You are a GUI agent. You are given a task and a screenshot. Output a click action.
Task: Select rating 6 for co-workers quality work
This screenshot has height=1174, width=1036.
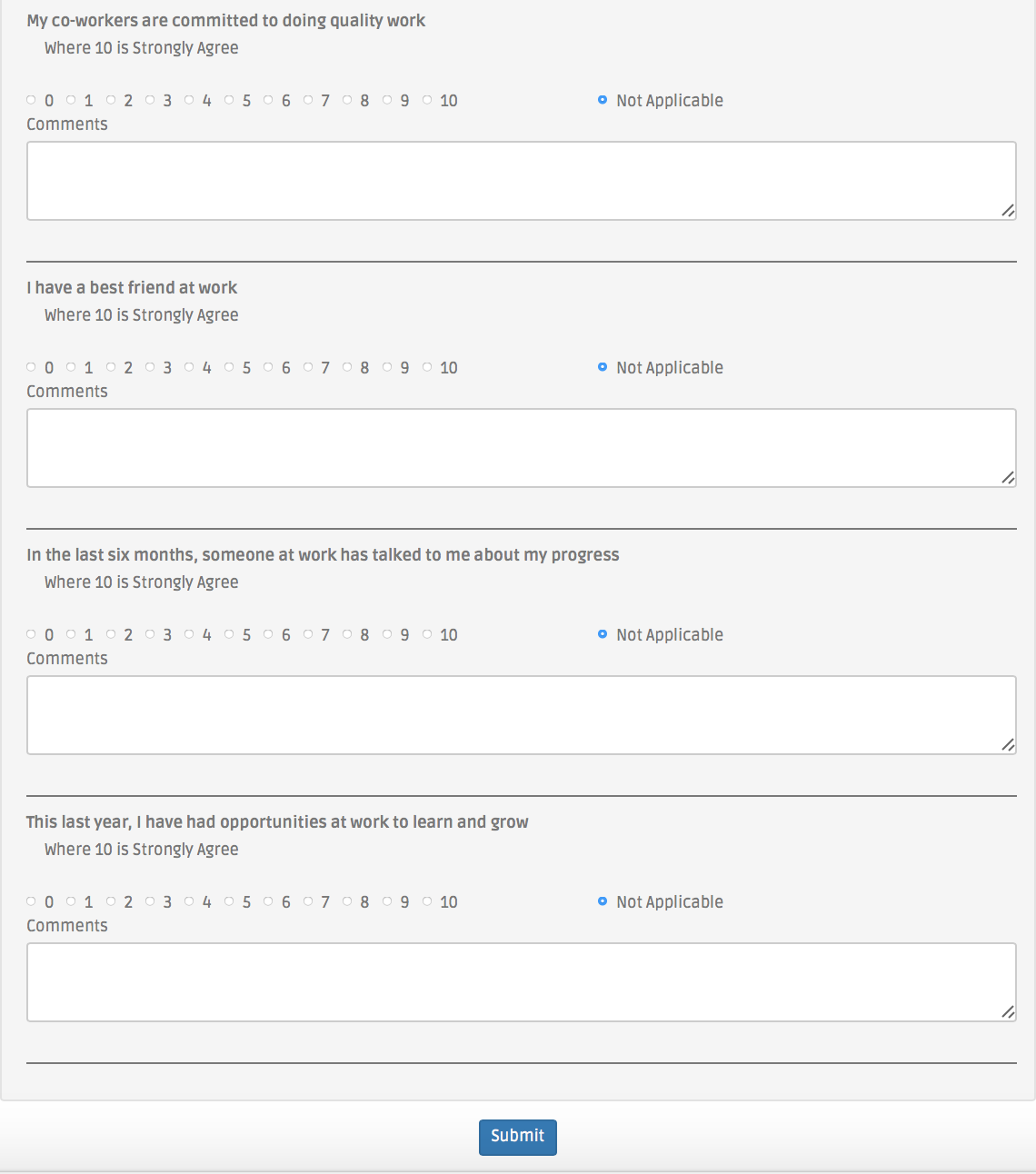coord(268,100)
